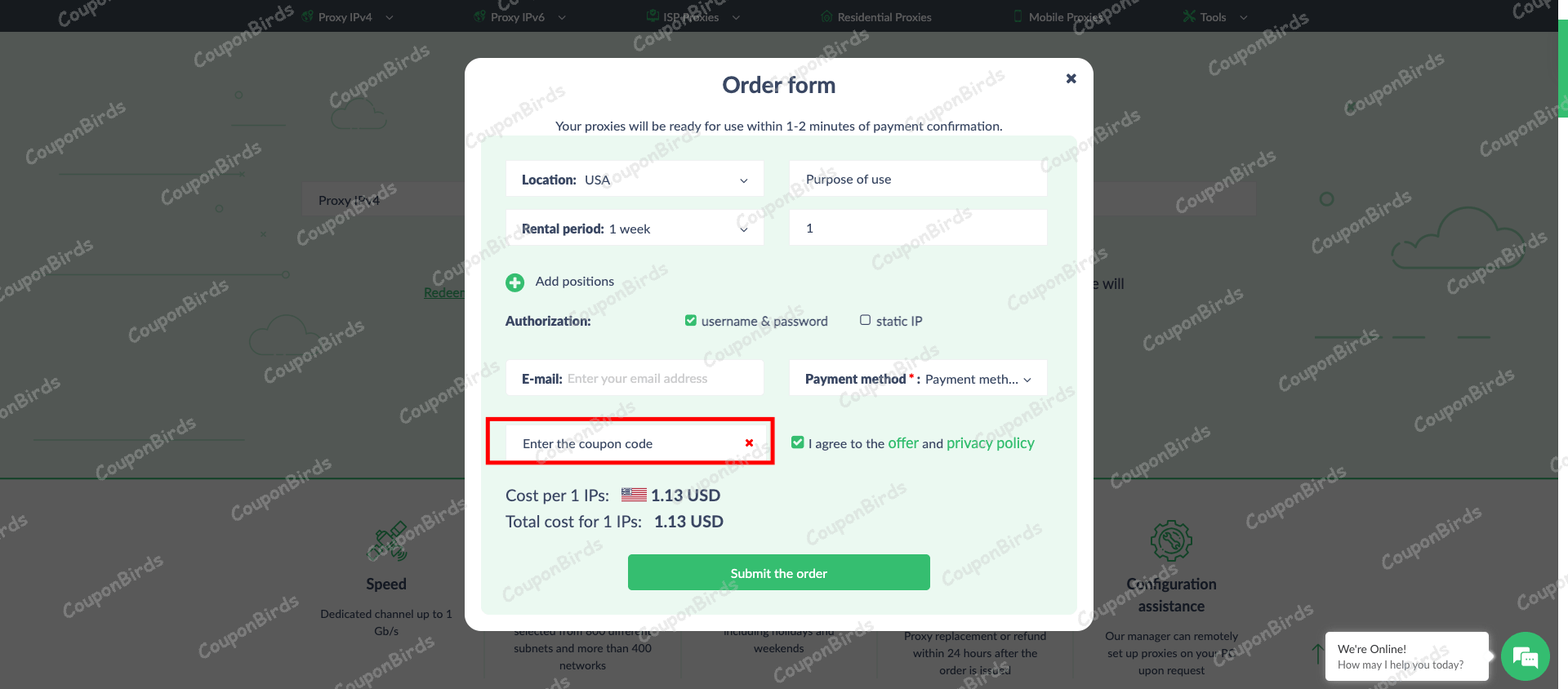1568x689 pixels.
Task: Open the privacy policy link
Action: 990,442
